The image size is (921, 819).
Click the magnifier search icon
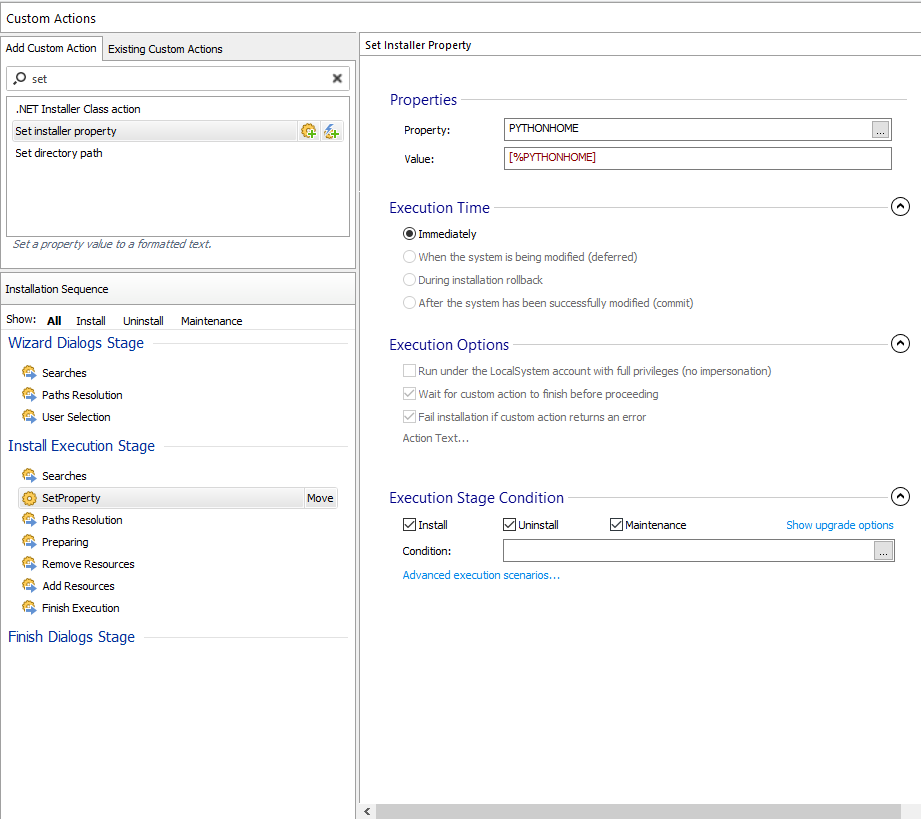pyautogui.click(x=20, y=79)
